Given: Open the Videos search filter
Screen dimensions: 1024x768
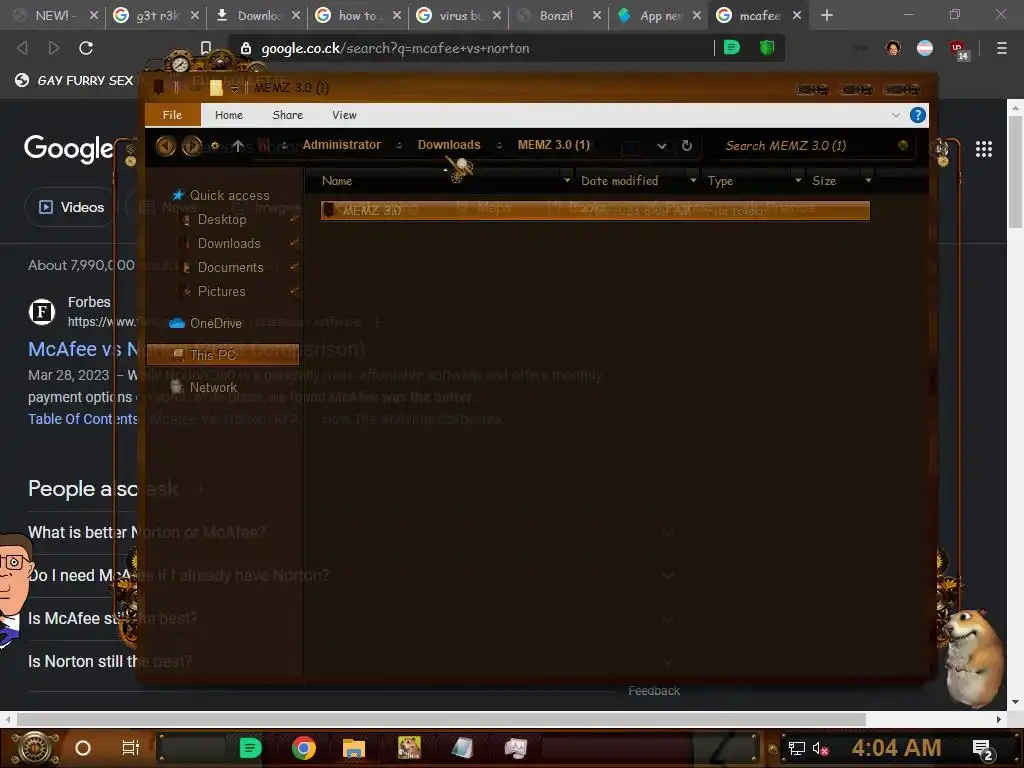Looking at the screenshot, I should point(71,207).
